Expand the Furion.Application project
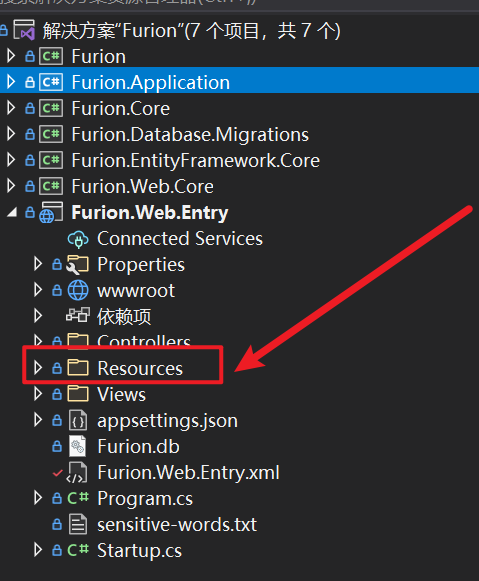 [11, 82]
